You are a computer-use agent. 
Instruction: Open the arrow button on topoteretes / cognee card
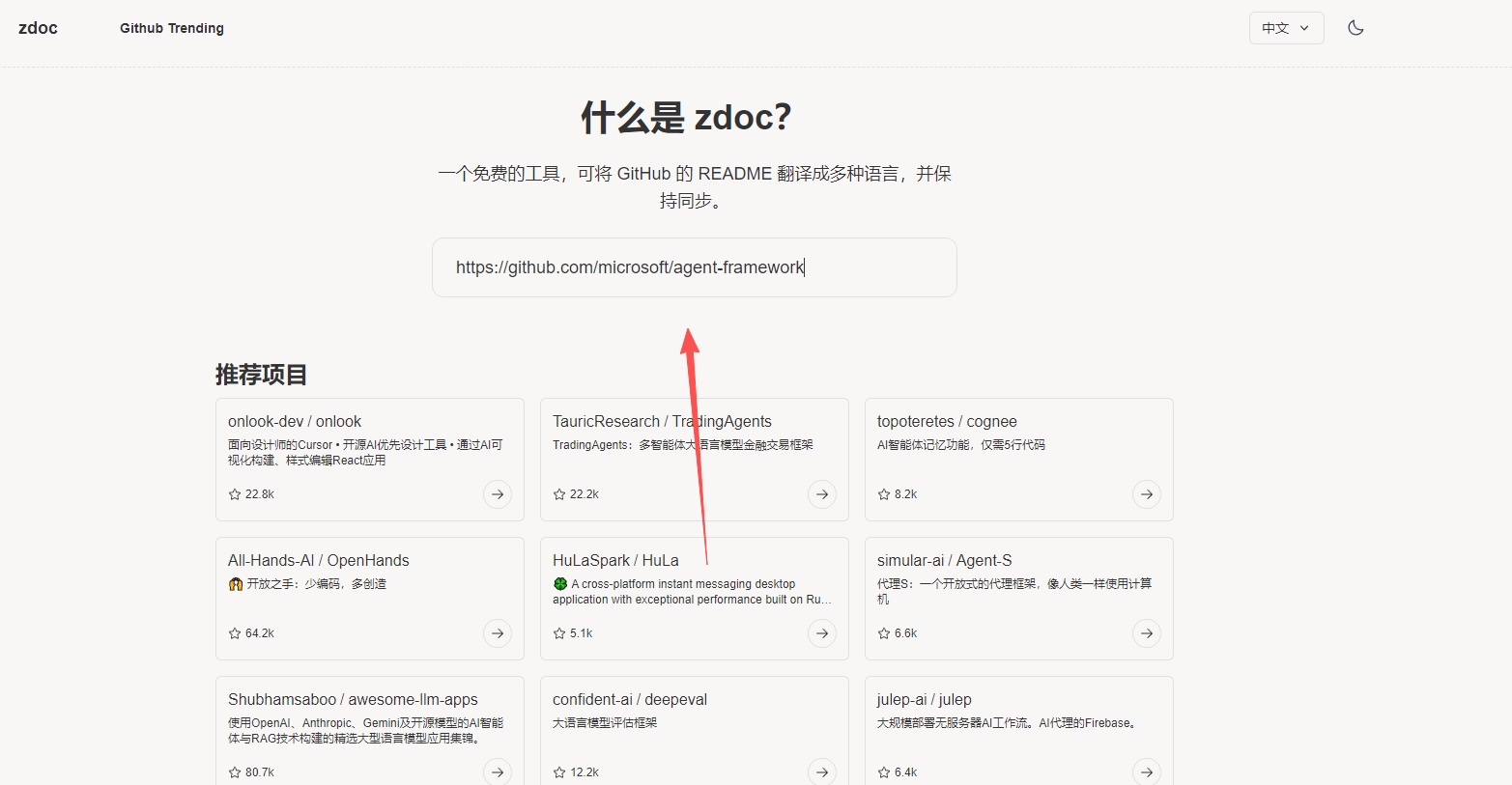point(1147,494)
